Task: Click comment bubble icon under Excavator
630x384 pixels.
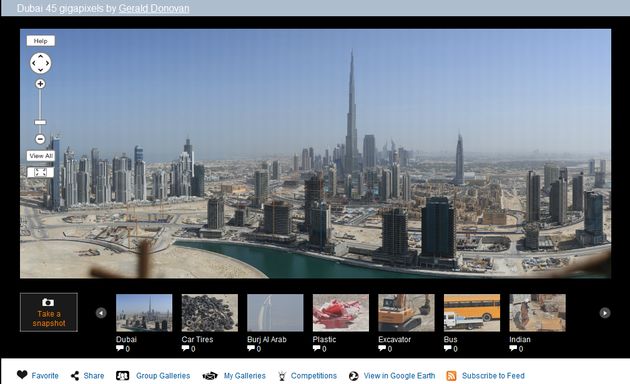Action: tap(382, 348)
